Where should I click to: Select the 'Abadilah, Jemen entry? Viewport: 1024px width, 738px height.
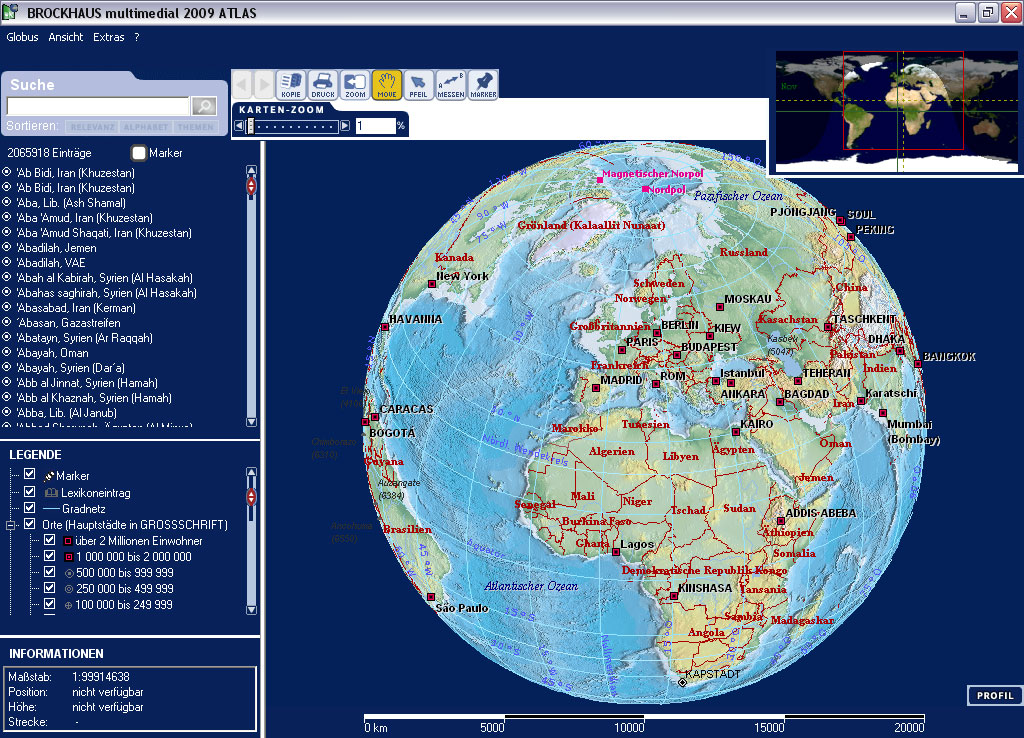tap(56, 248)
